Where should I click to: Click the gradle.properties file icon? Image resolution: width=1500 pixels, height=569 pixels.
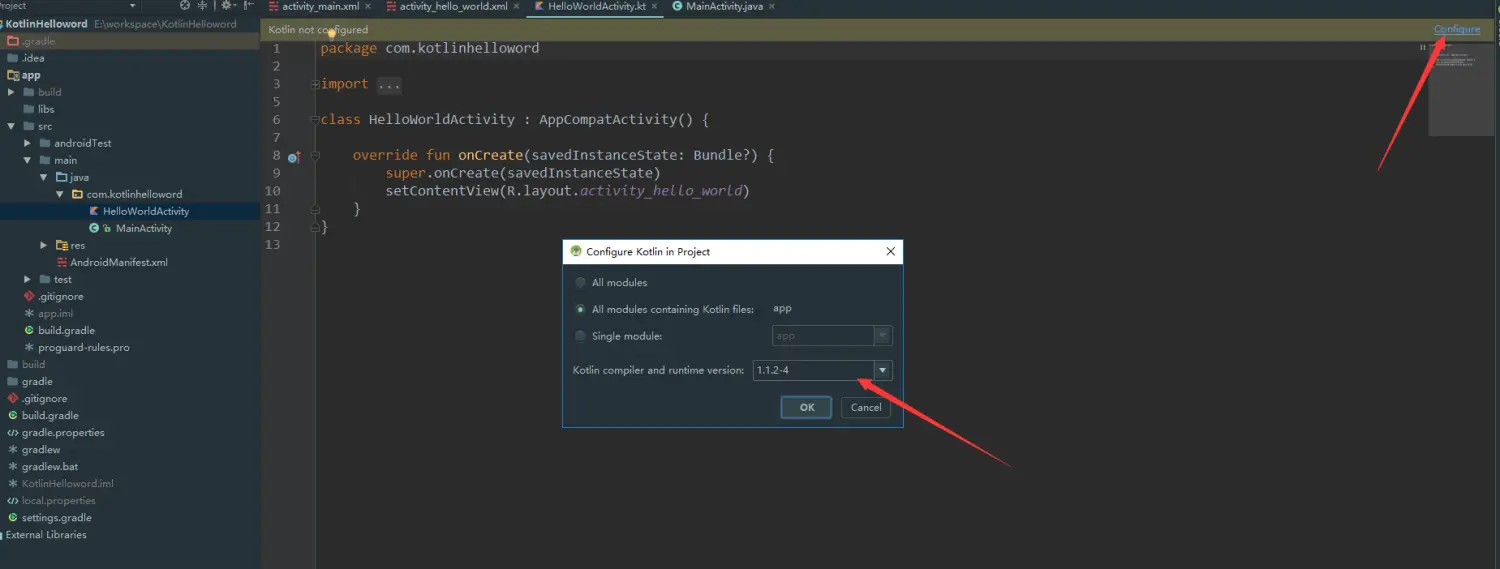click(13, 433)
